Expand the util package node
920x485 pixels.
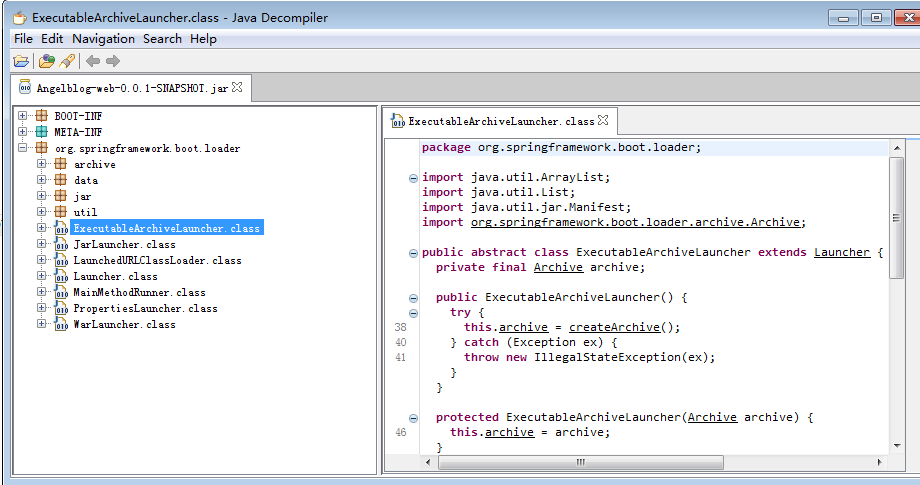click(42, 212)
